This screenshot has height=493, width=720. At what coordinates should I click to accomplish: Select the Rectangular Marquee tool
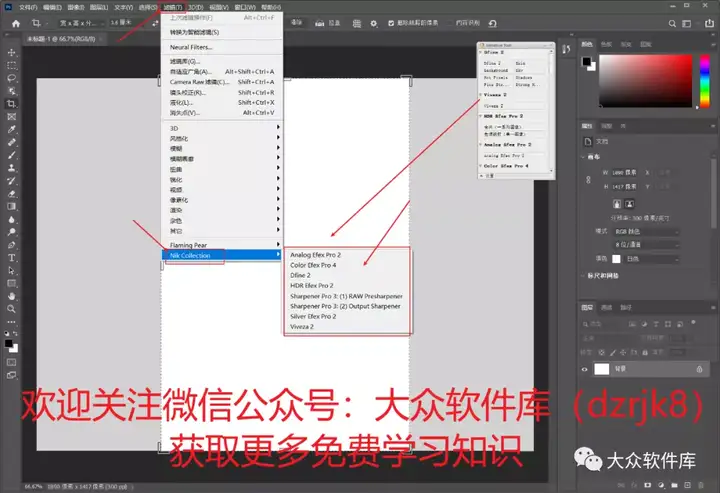coord(11,65)
